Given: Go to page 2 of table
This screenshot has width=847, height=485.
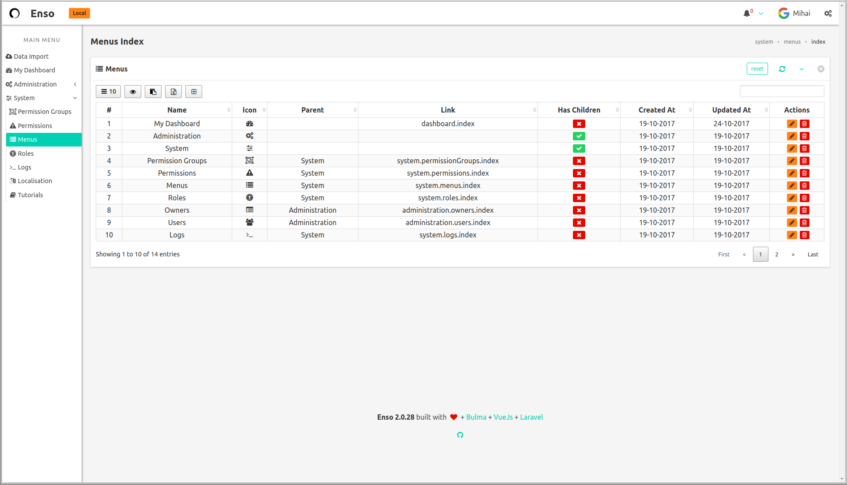Looking at the screenshot, I should (777, 254).
